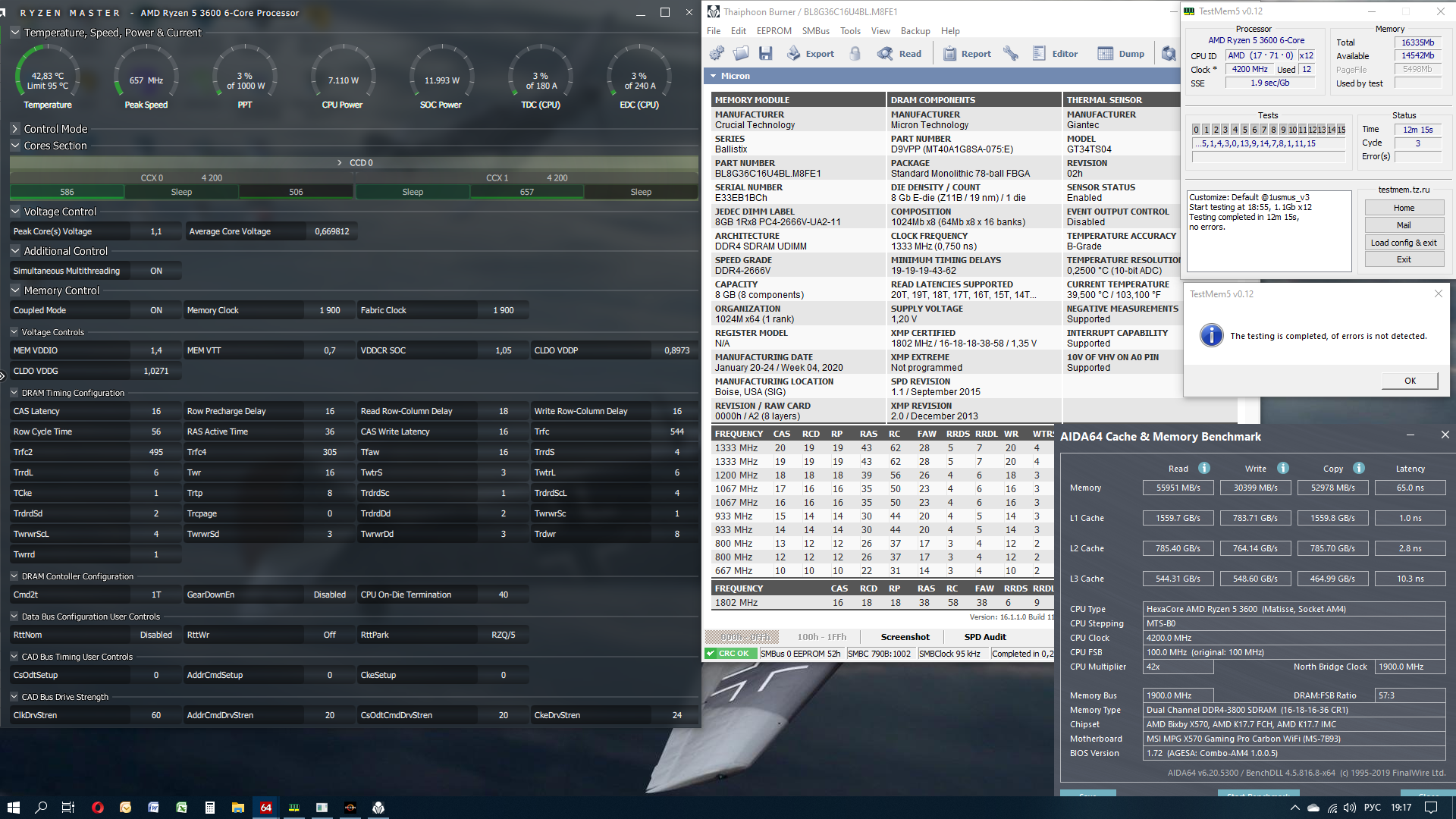The height and width of the screenshot is (819, 1456).
Task: Click the floppy disk save icon
Action: (765, 54)
